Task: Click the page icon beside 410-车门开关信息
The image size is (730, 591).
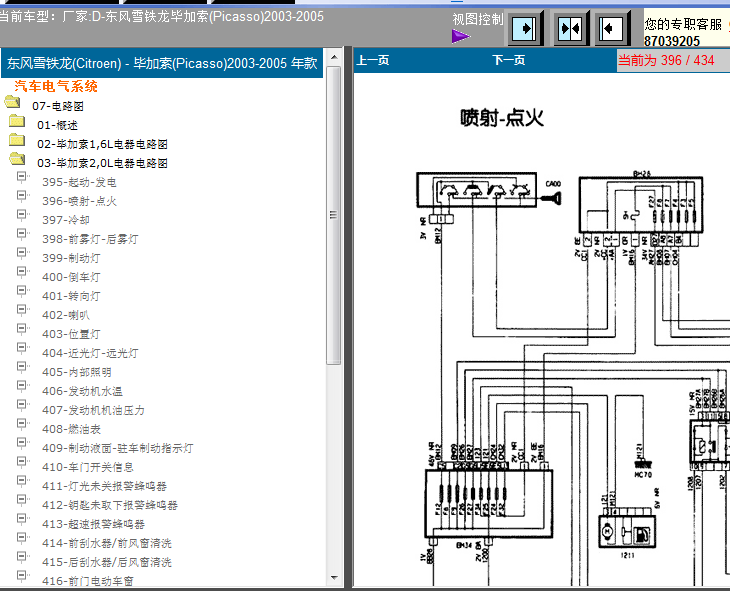Action: tap(23, 463)
